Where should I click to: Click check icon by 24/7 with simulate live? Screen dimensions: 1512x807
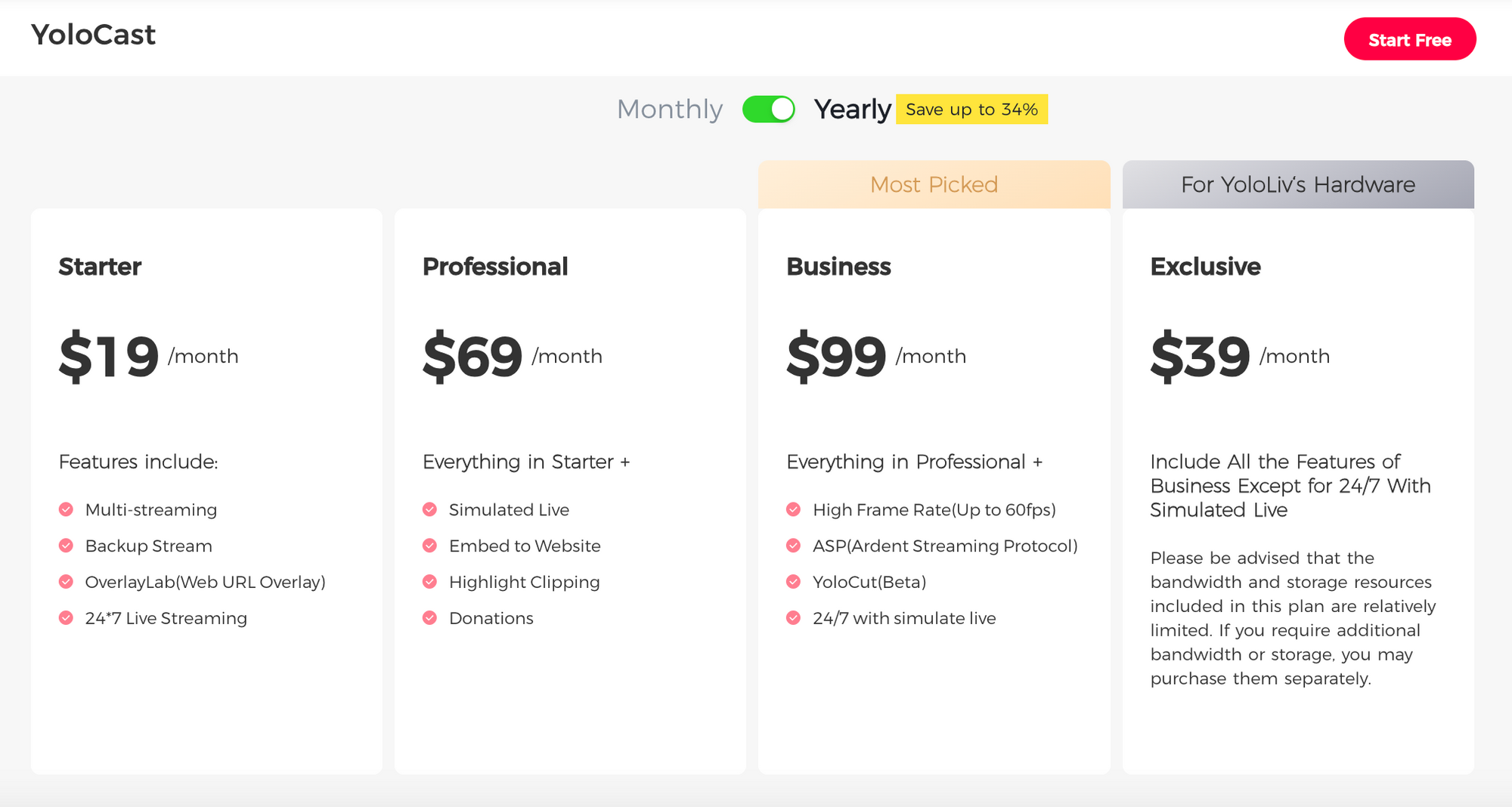[793, 618]
